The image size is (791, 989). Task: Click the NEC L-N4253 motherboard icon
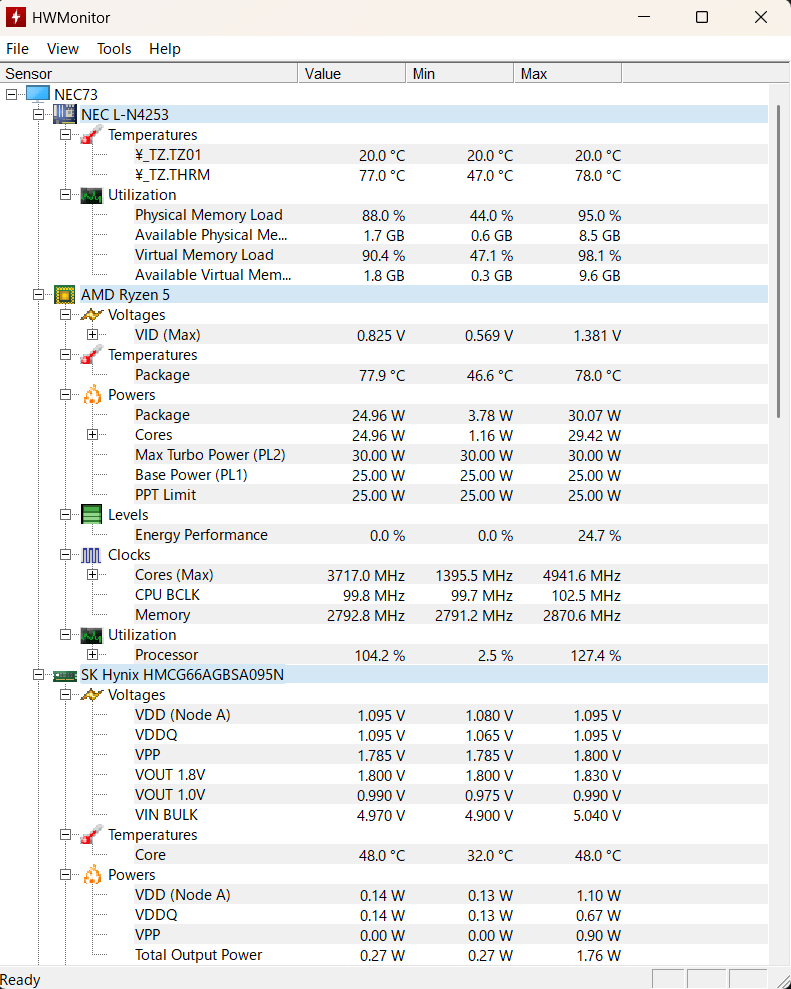click(x=64, y=114)
